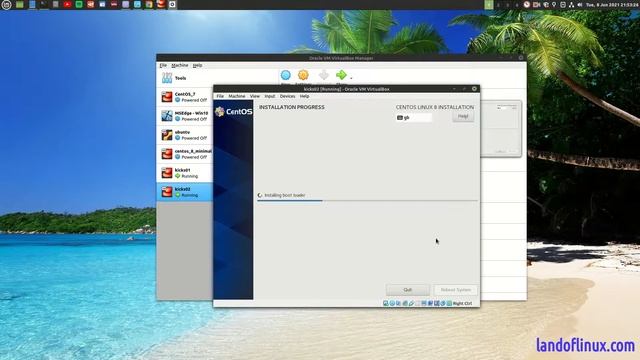Open Machine menu in kicks02 VM window
The height and width of the screenshot is (360, 640).
(237, 96)
